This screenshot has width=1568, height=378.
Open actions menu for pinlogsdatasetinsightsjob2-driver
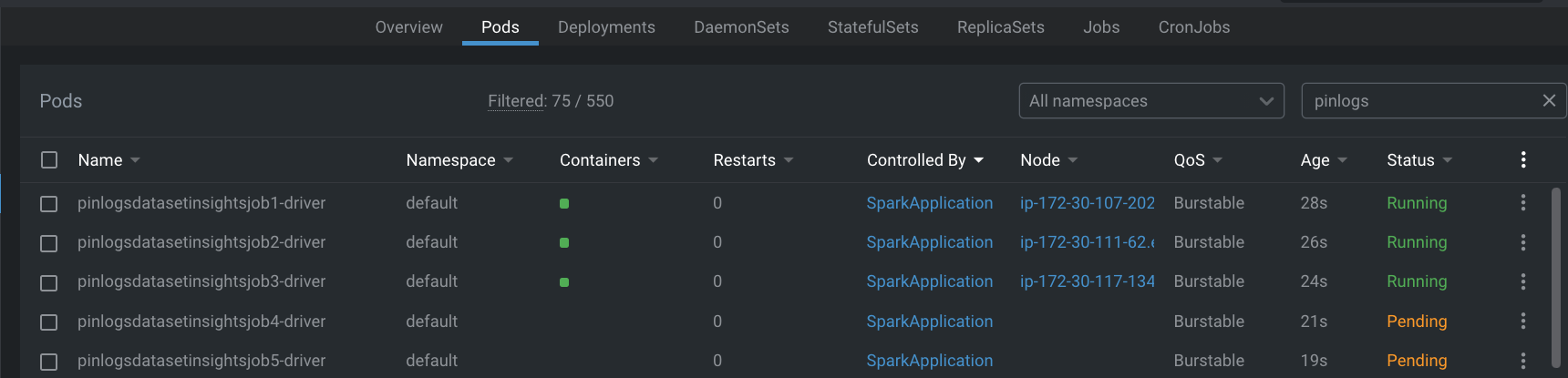coord(1523,242)
